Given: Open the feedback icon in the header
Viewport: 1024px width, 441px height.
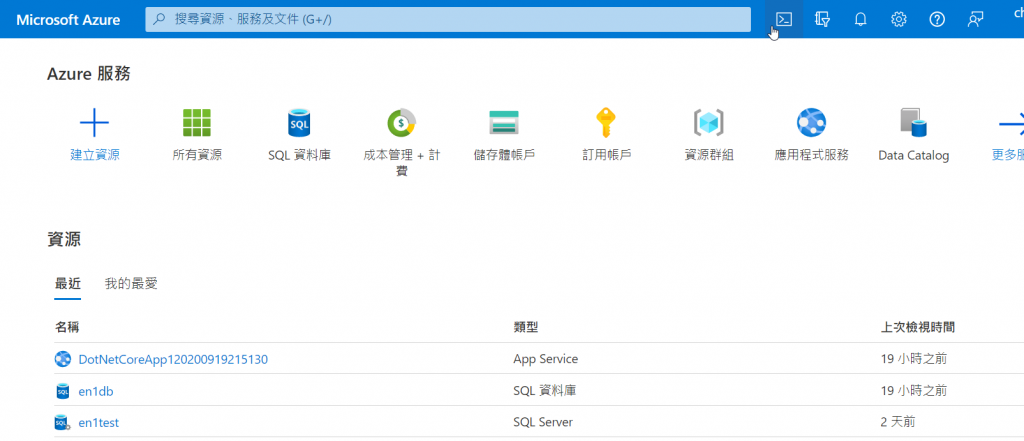Looking at the screenshot, I should [x=975, y=20].
